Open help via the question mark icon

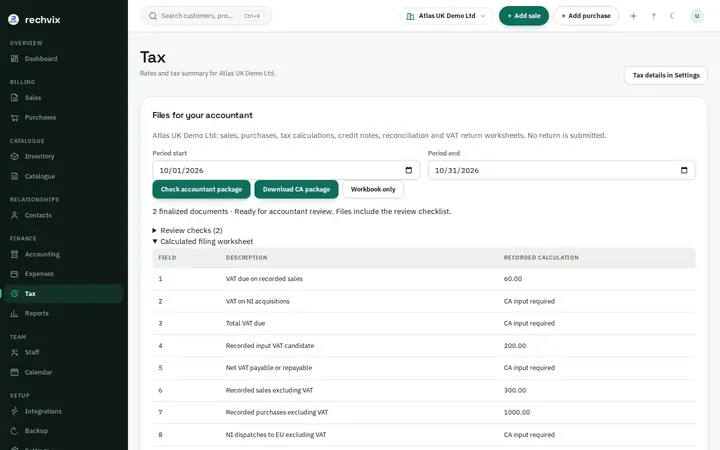pos(653,16)
